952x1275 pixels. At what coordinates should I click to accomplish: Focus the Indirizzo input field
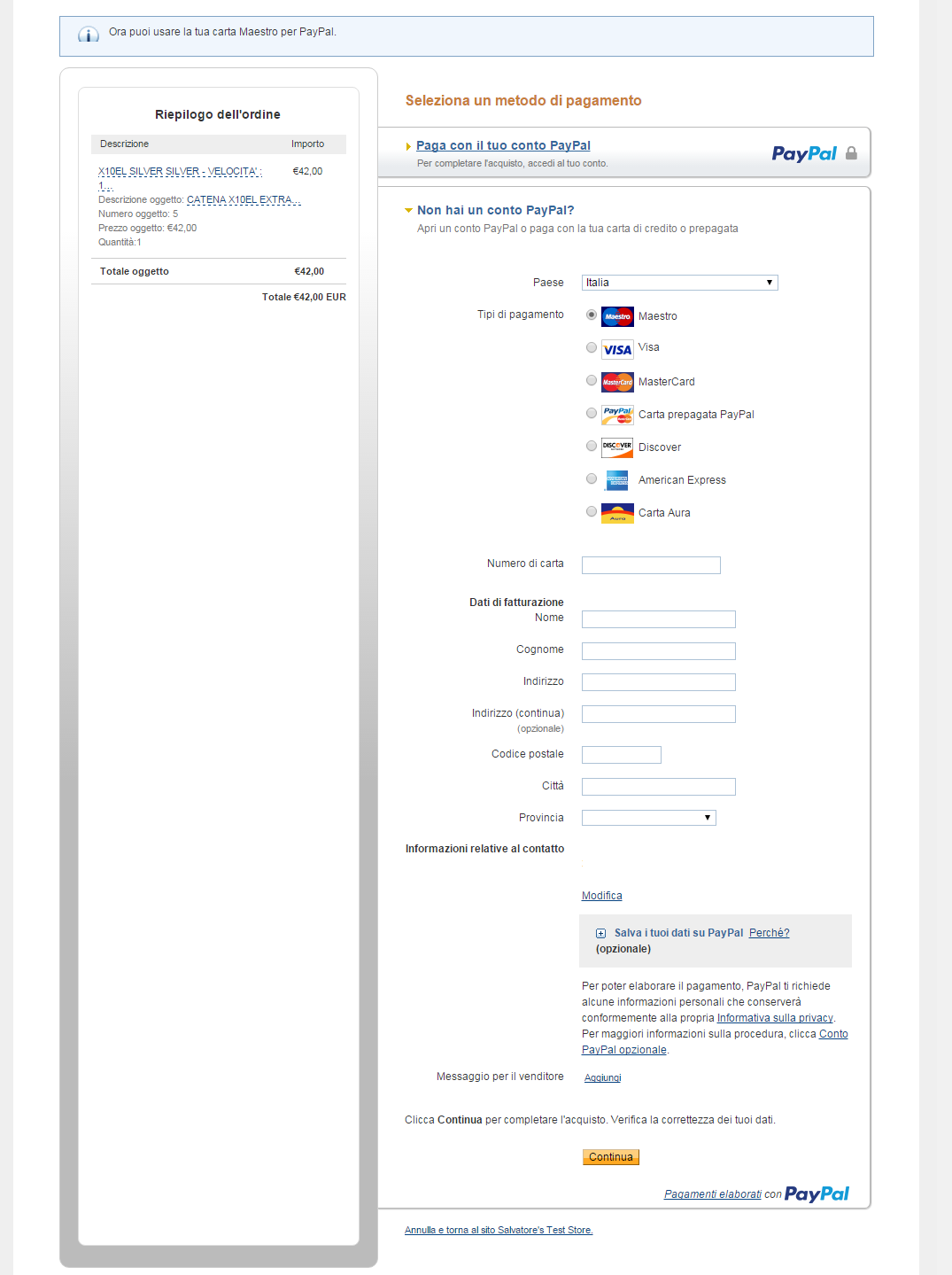[x=659, y=682]
